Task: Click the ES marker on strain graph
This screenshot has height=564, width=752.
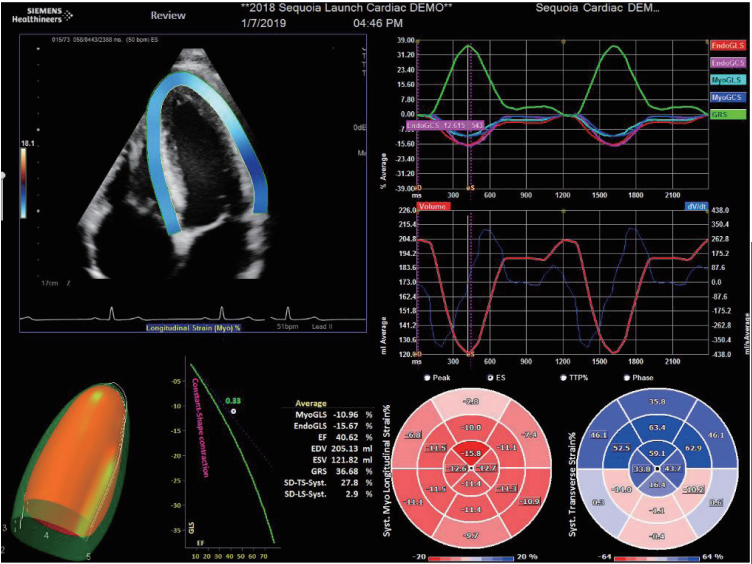Action: 470,188
